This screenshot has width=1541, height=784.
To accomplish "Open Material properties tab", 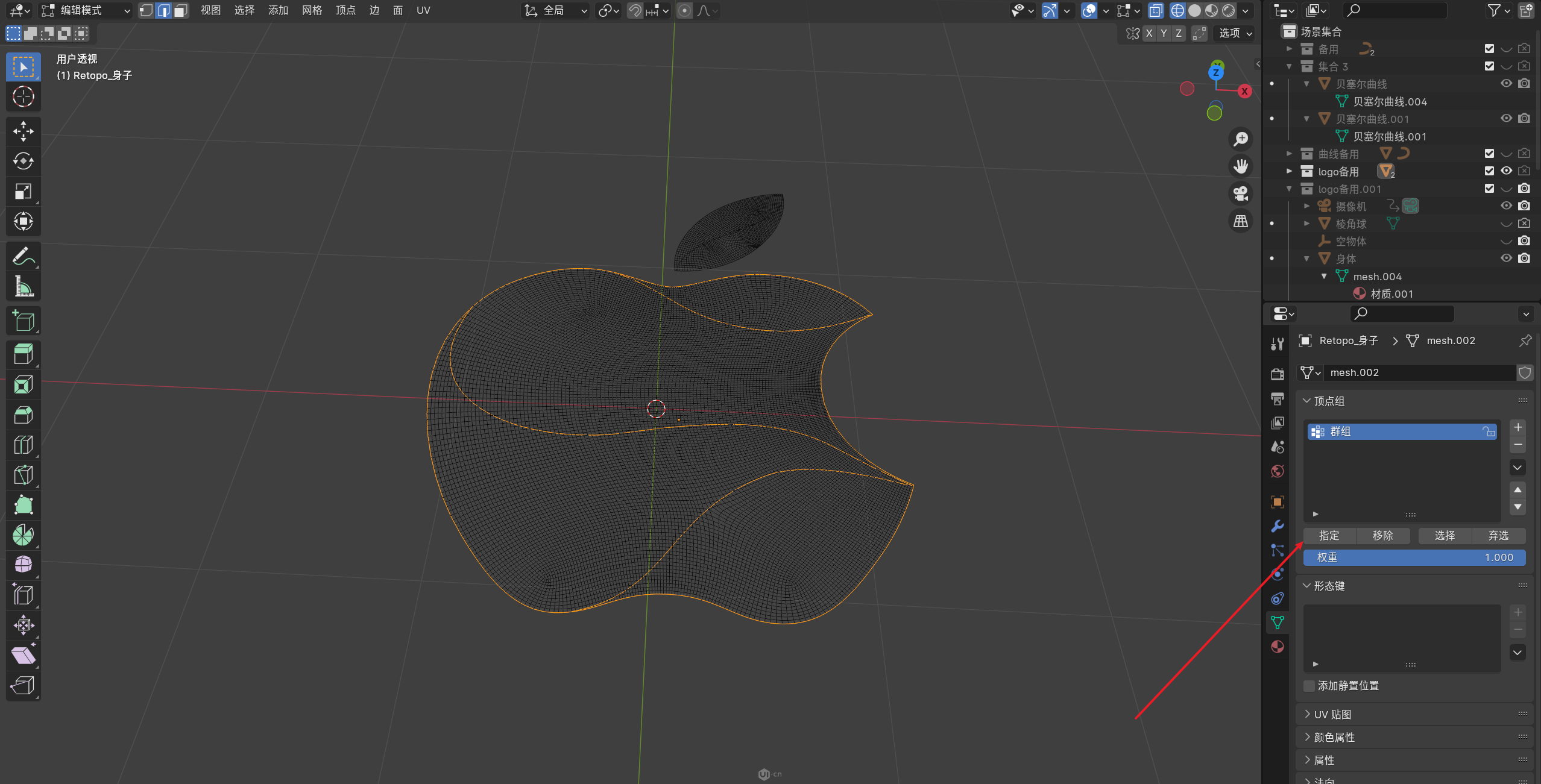I will (1277, 647).
